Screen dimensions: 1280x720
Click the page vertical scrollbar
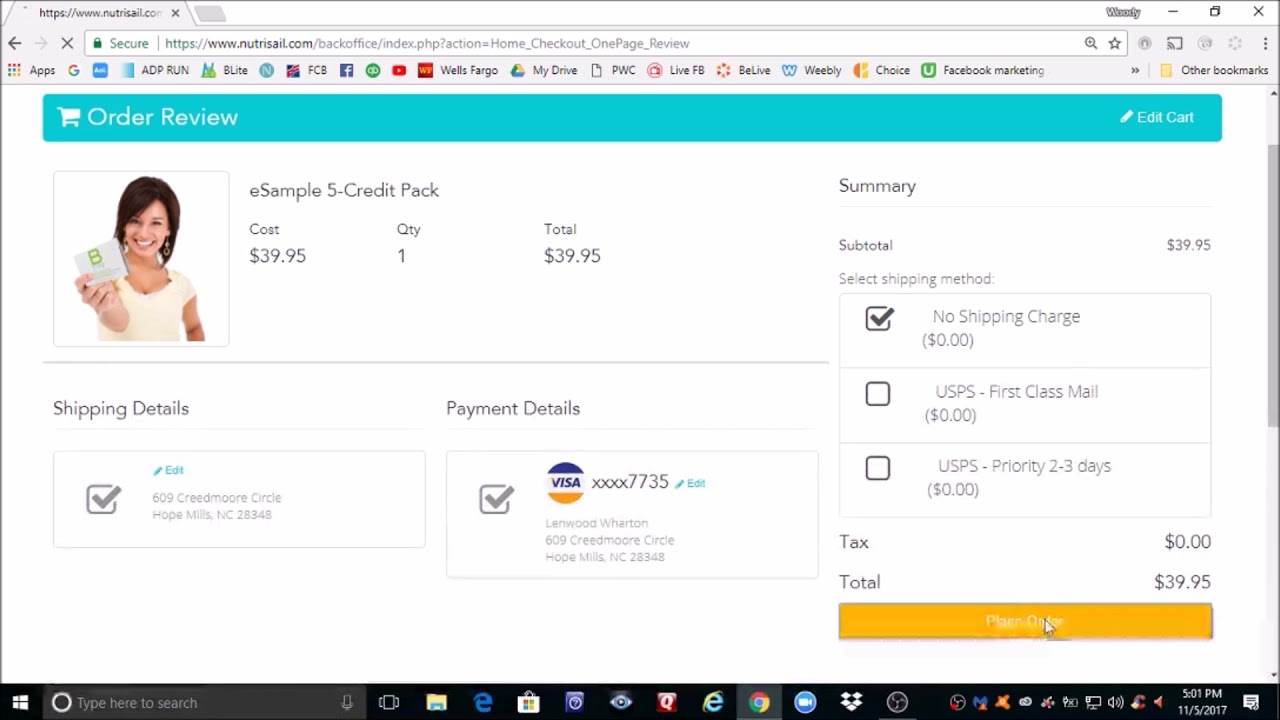(x=1273, y=285)
